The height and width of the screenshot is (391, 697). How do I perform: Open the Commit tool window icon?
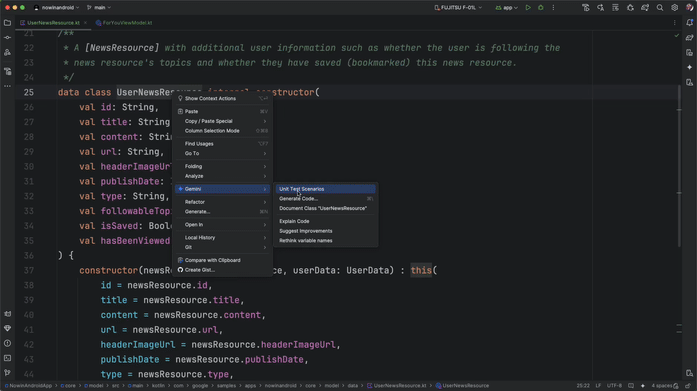pos(8,38)
